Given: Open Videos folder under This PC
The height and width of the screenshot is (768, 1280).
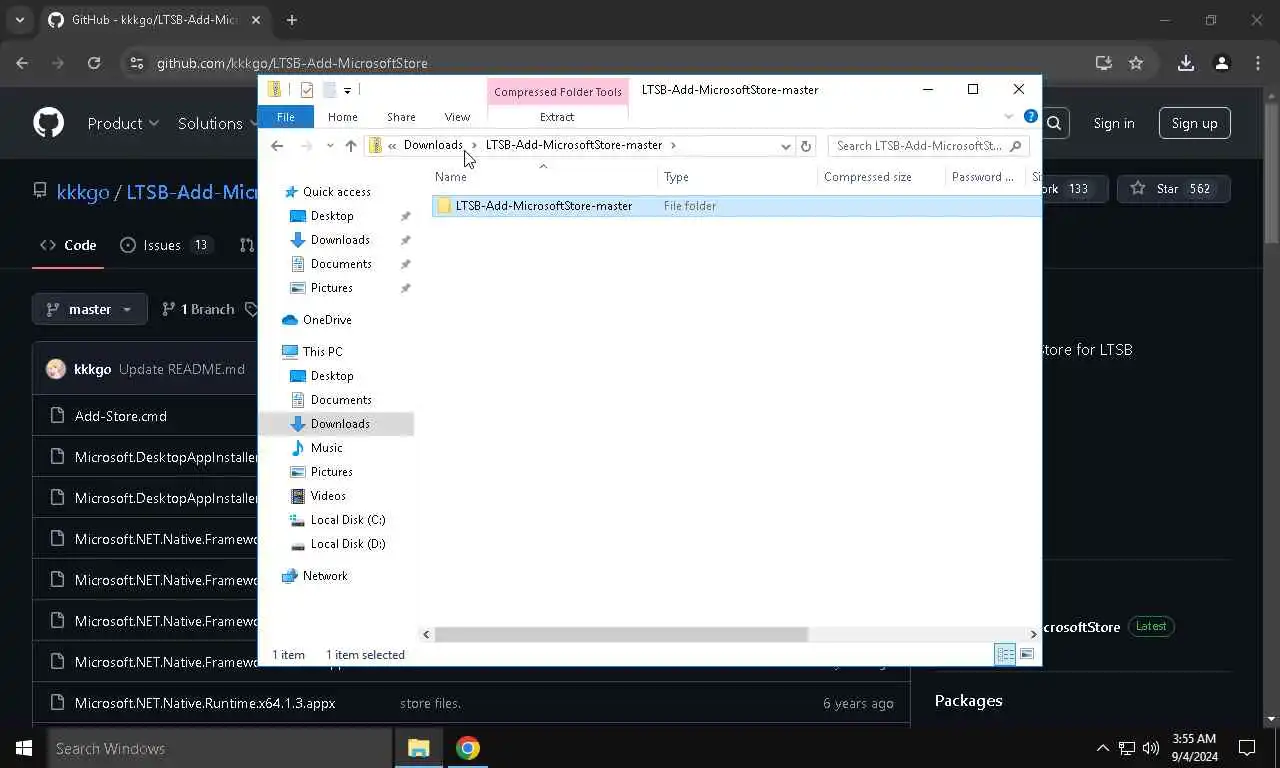Looking at the screenshot, I should click(x=328, y=496).
